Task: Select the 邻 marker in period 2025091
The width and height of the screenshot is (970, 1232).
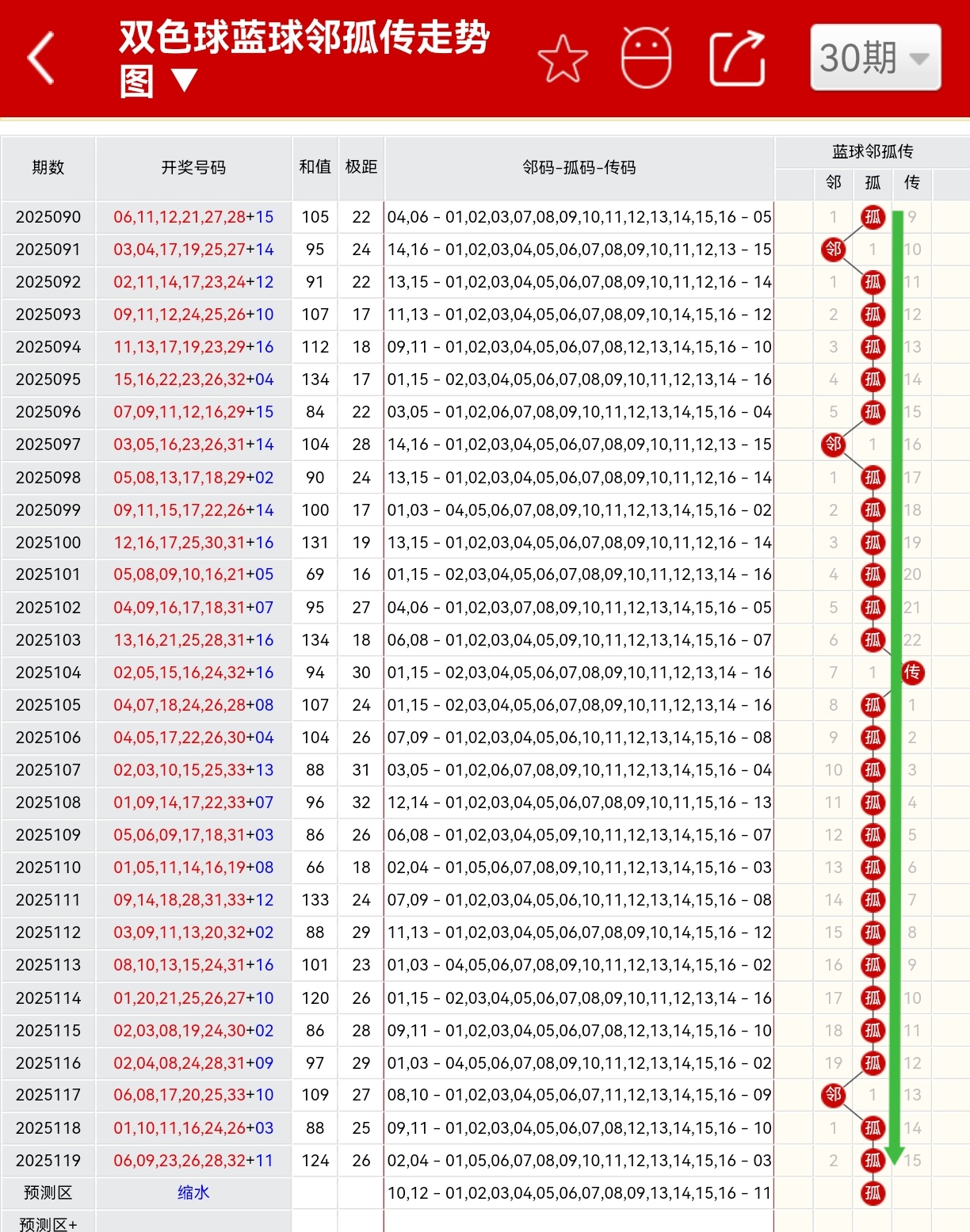Action: point(832,250)
